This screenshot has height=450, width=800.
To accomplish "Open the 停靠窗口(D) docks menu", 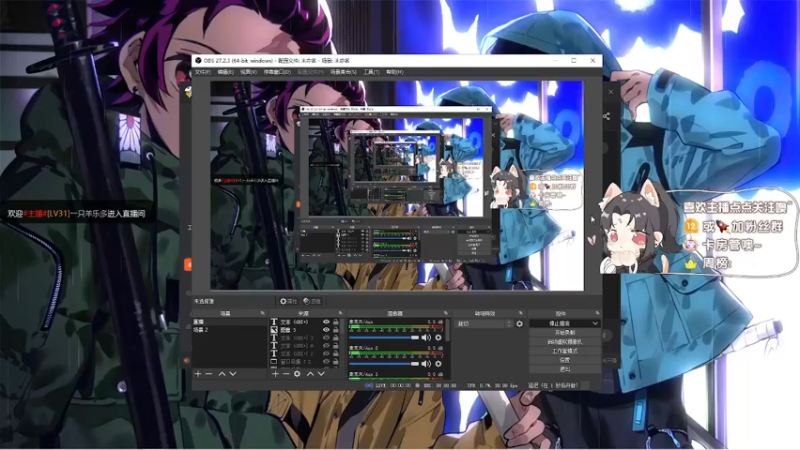I will click(x=277, y=72).
